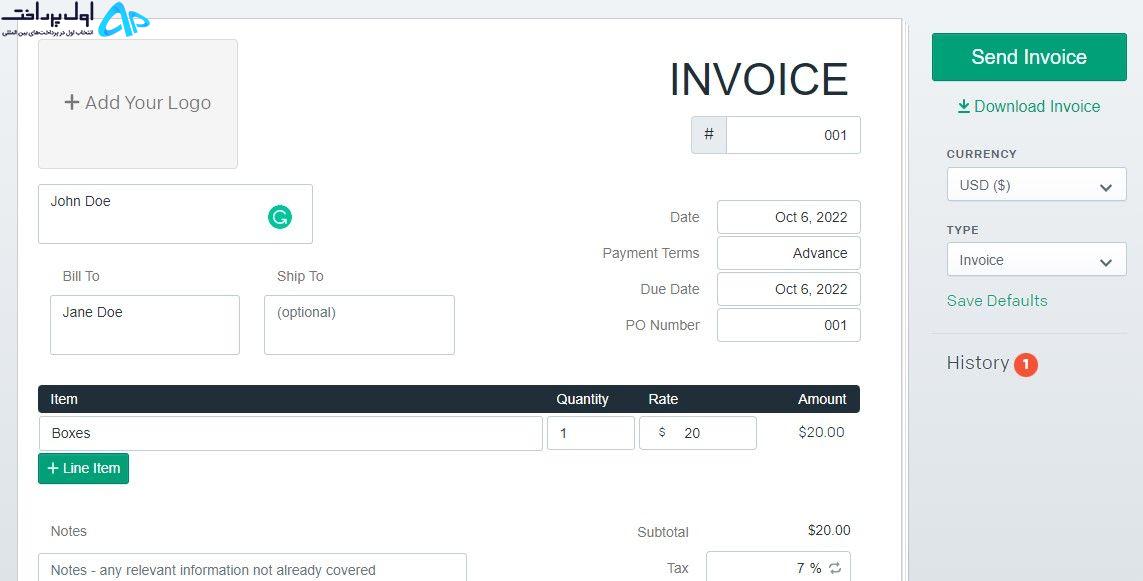Select the Rate field showing 20
The height and width of the screenshot is (581, 1143).
[698, 433]
